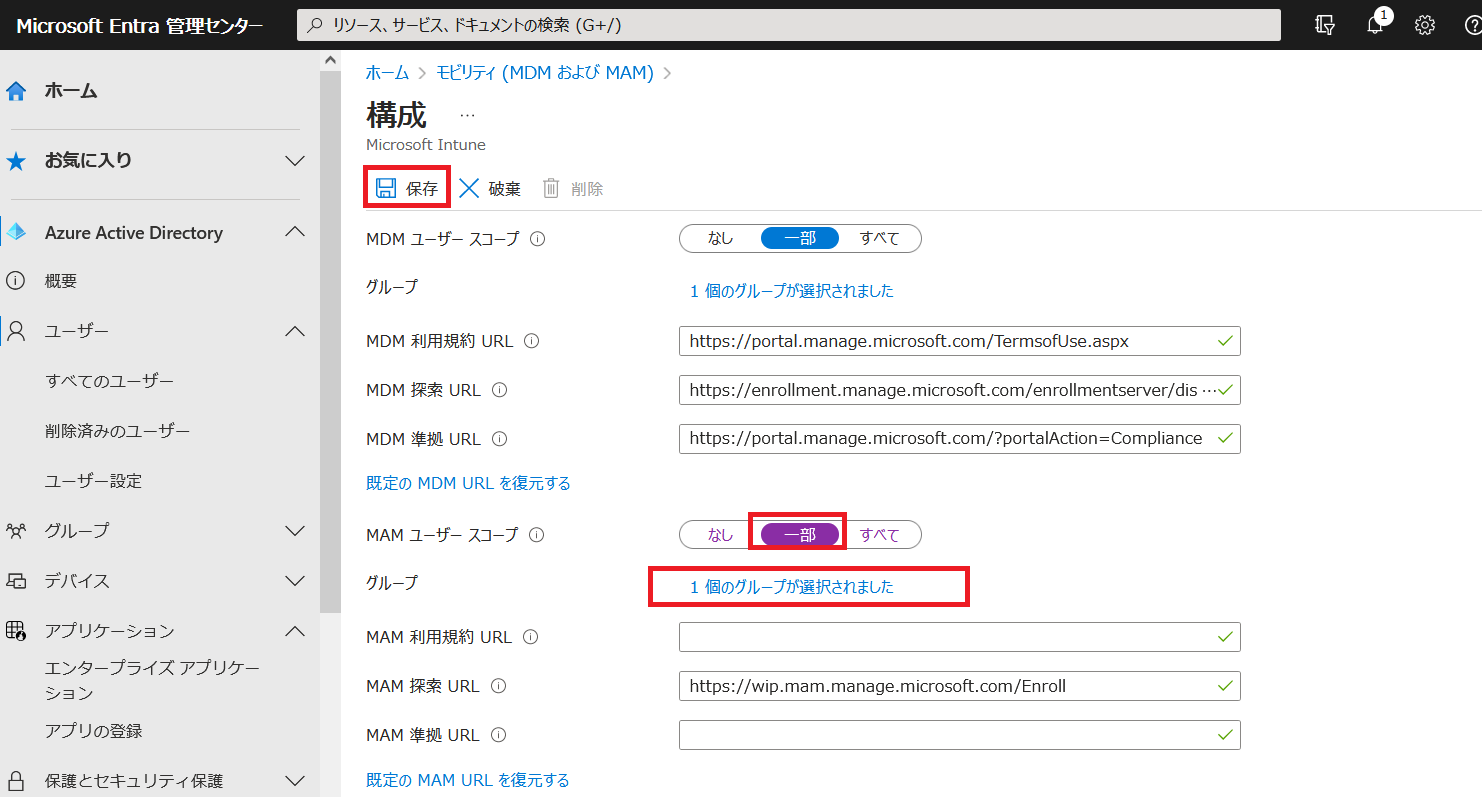Click the デバイス devices icon
The height and width of the screenshot is (797, 1482).
(16, 581)
